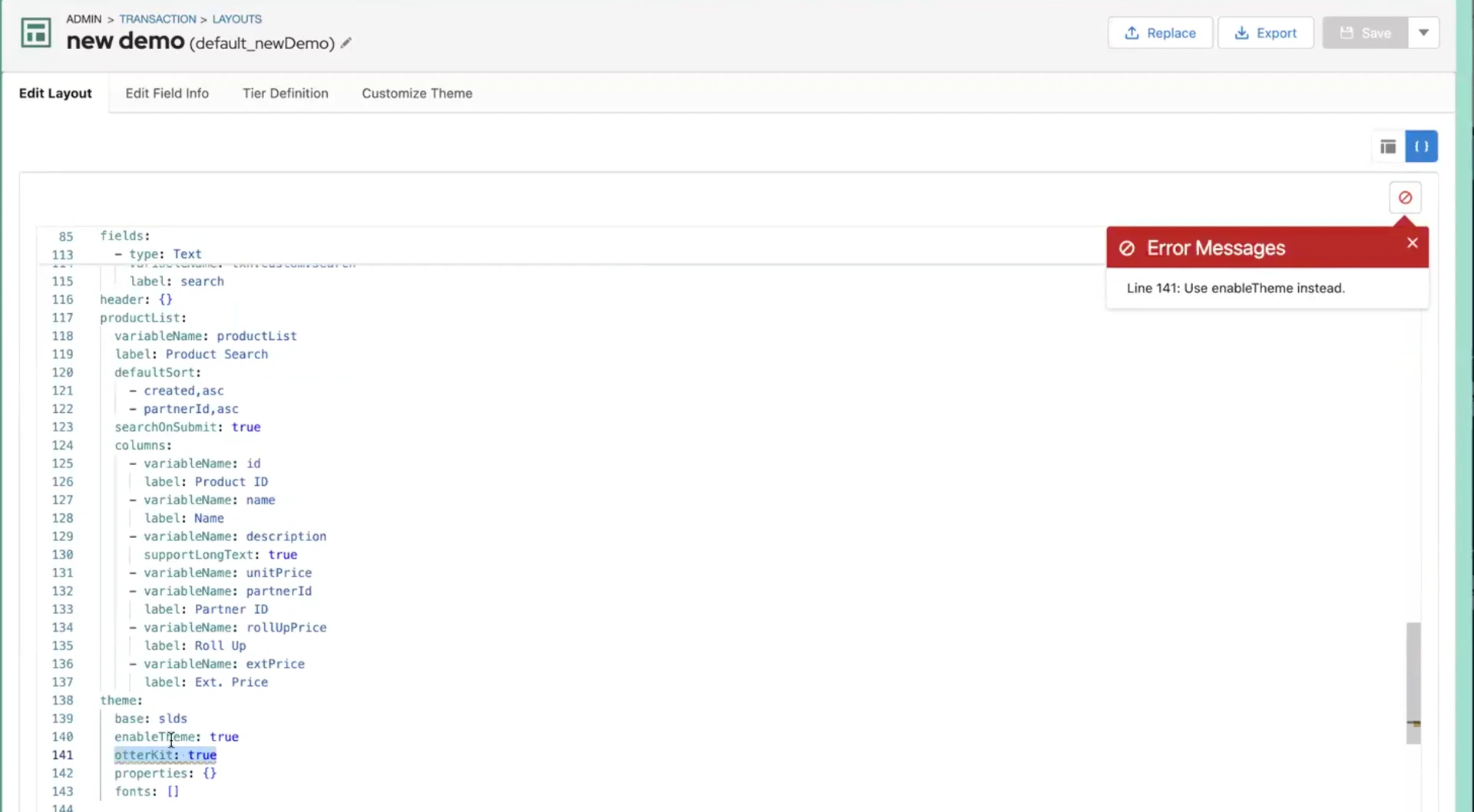Viewport: 1474px width, 812px height.
Task: Click '- created,asc' line
Action: tap(177, 391)
